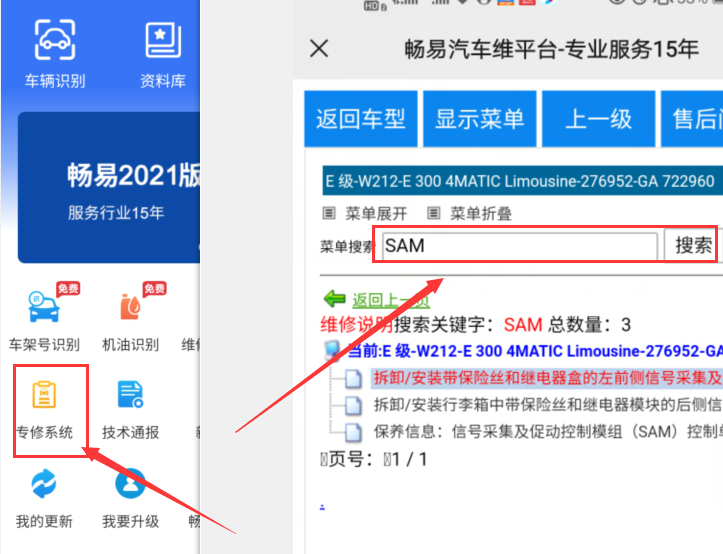This screenshot has height=554, width=723.
Task: Click the 服务行业15年 banner subtitle
Action: coord(116,213)
